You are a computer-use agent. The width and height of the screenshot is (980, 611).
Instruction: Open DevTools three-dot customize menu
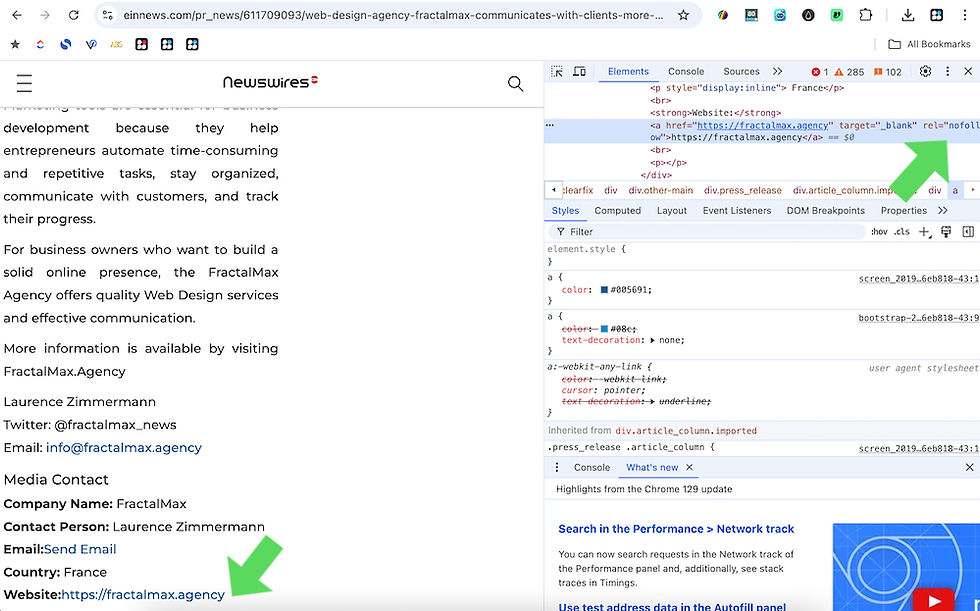(x=948, y=71)
